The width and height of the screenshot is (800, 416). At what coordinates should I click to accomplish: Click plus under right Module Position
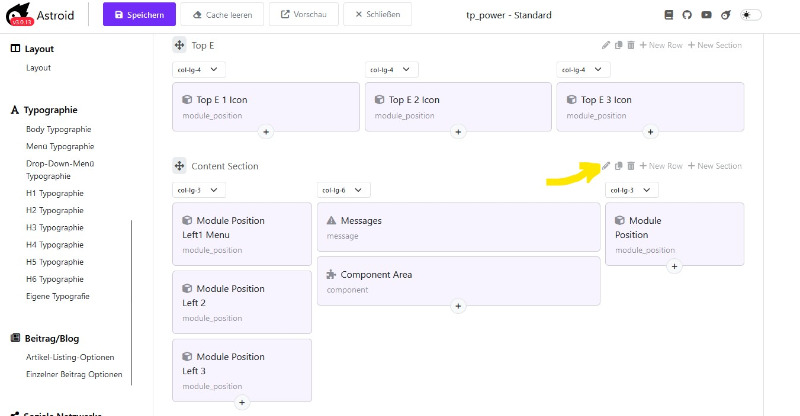[x=674, y=266]
